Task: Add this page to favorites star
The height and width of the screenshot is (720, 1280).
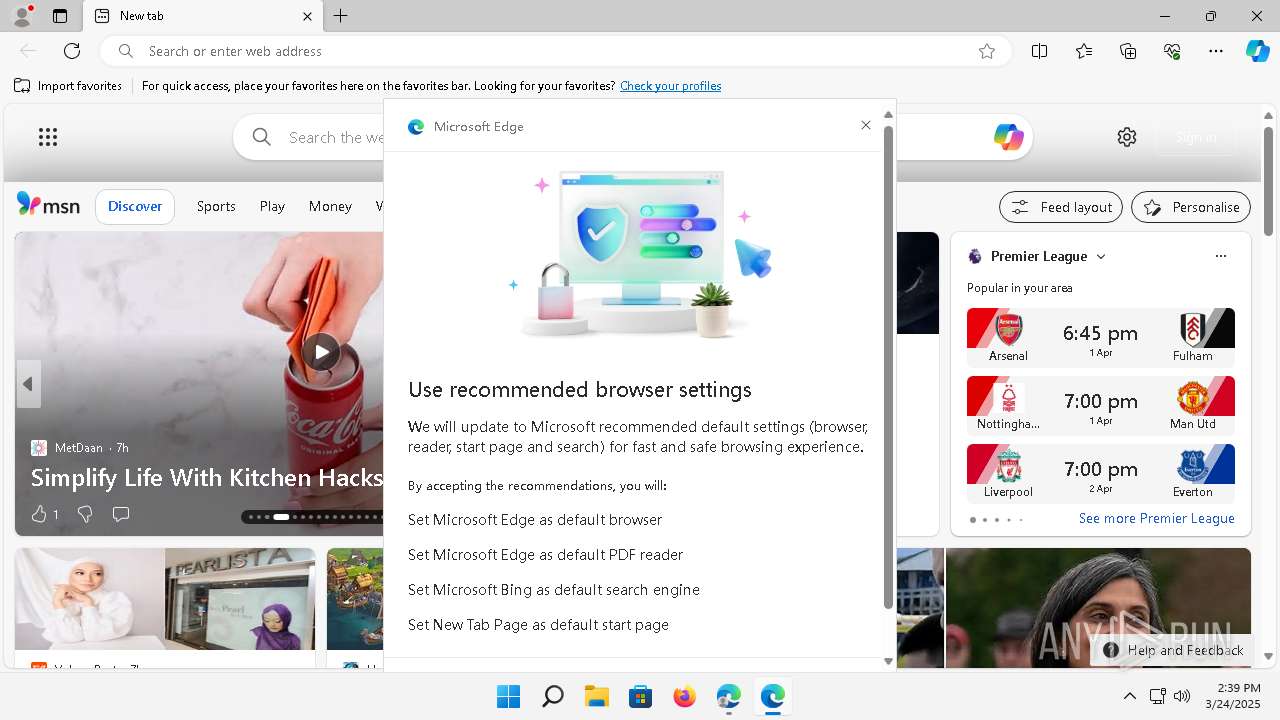Action: [987, 51]
